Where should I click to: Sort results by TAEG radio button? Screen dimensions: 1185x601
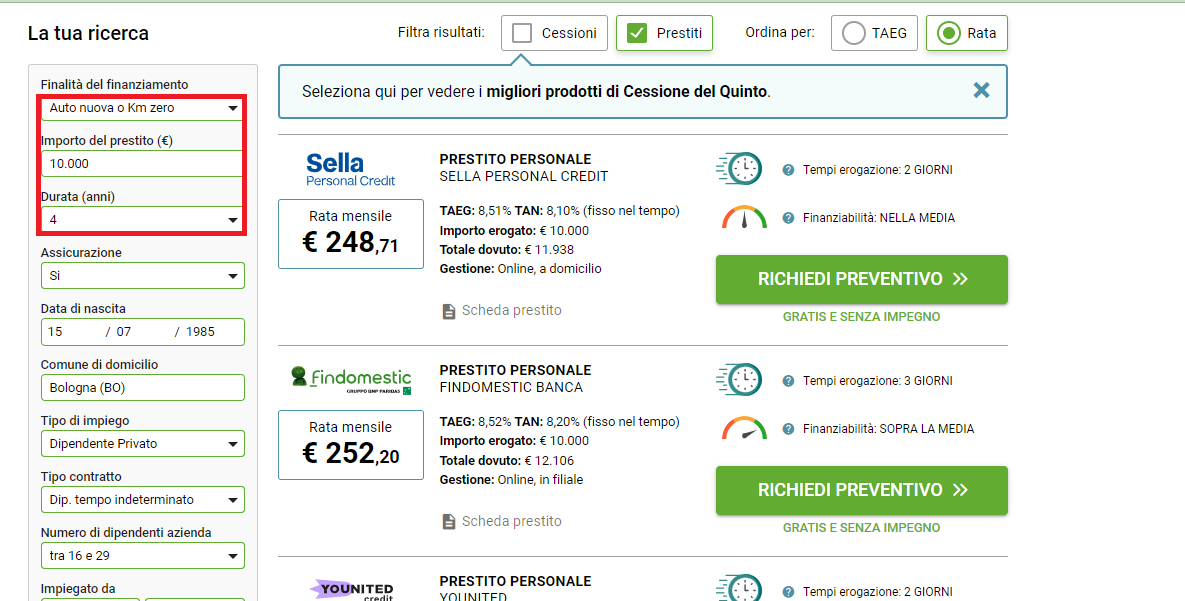pos(854,33)
